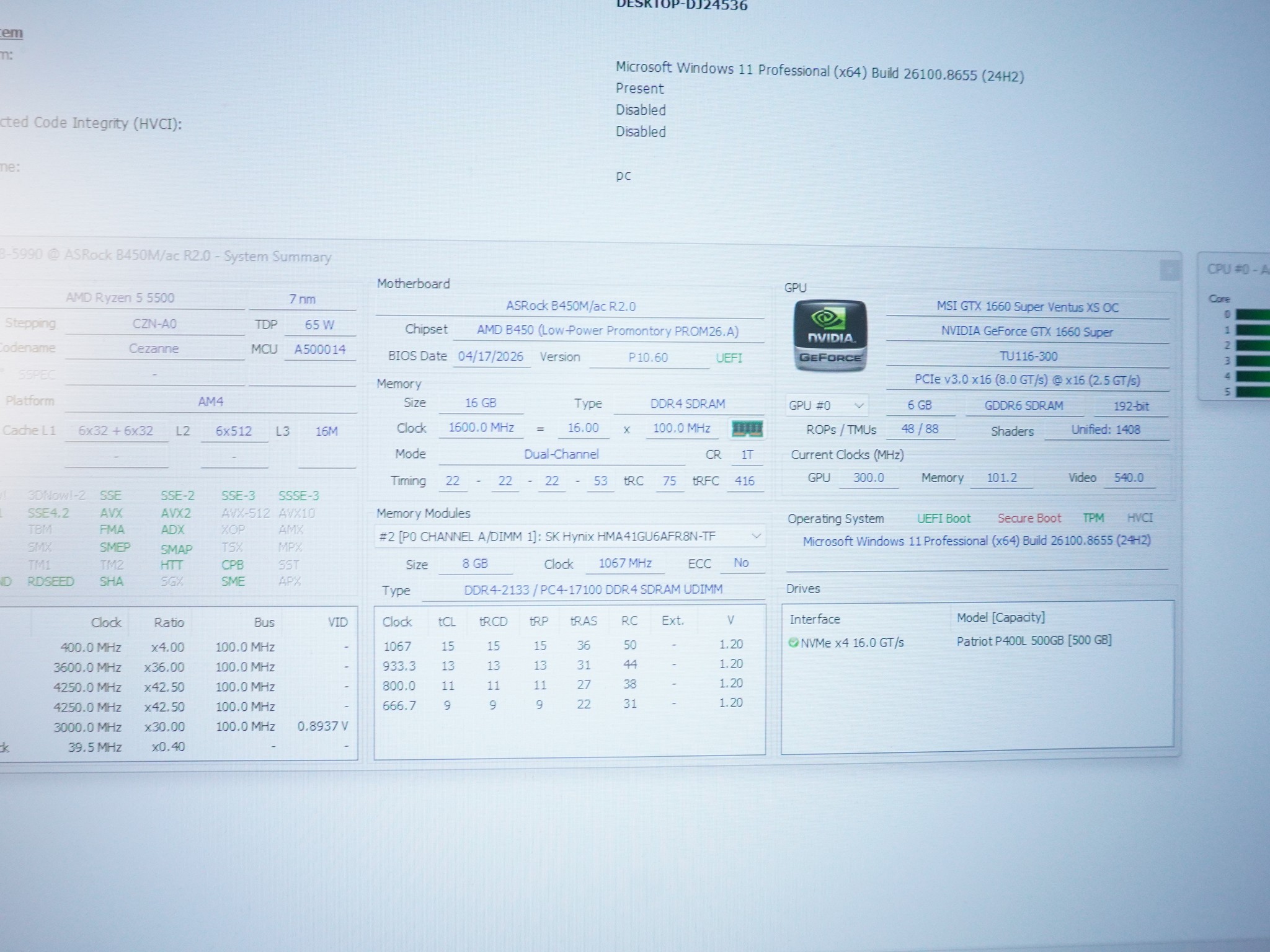
Task: Click the GPU memory clock 101.2 value
Action: click(x=1001, y=478)
